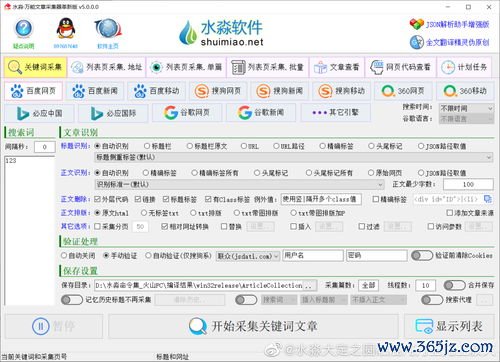Image resolution: width=500 pixels, height=362 pixels.
Task: Select 百度移动 search engine
Action: [x=156, y=91]
